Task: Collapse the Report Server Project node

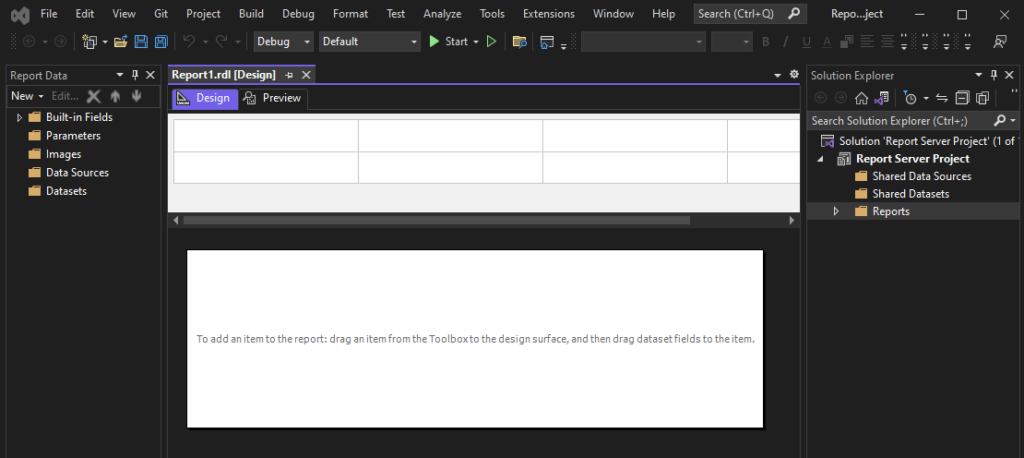Action: 820,159
